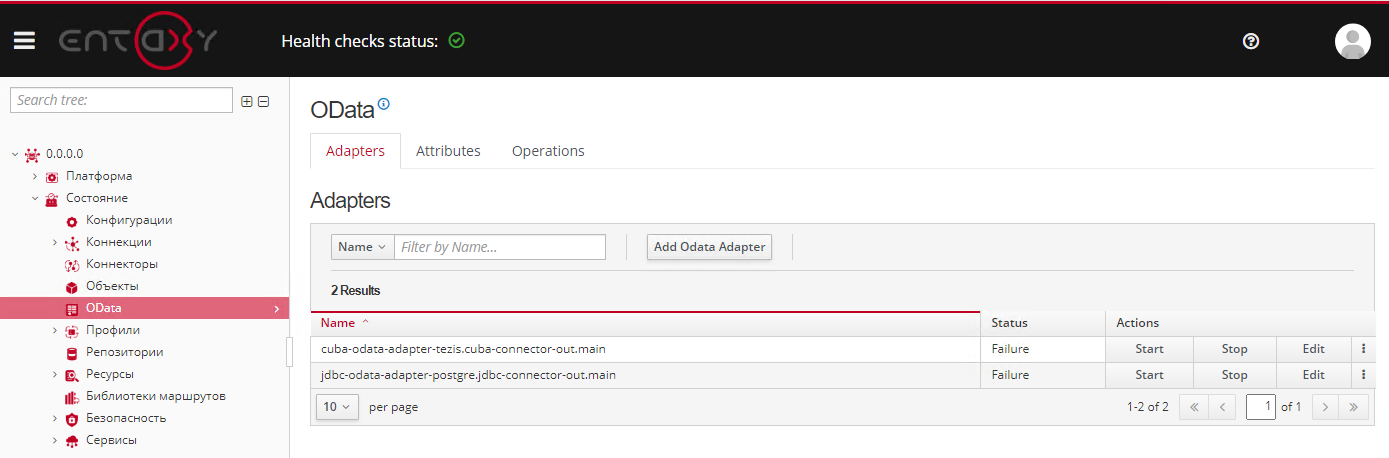The width and height of the screenshot is (1389, 458).
Task: Focus the Search tree input field
Action: pyautogui.click(x=121, y=100)
